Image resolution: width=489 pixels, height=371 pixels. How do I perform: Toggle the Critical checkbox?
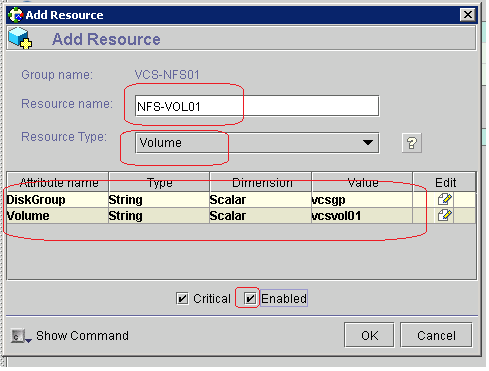tap(182, 298)
